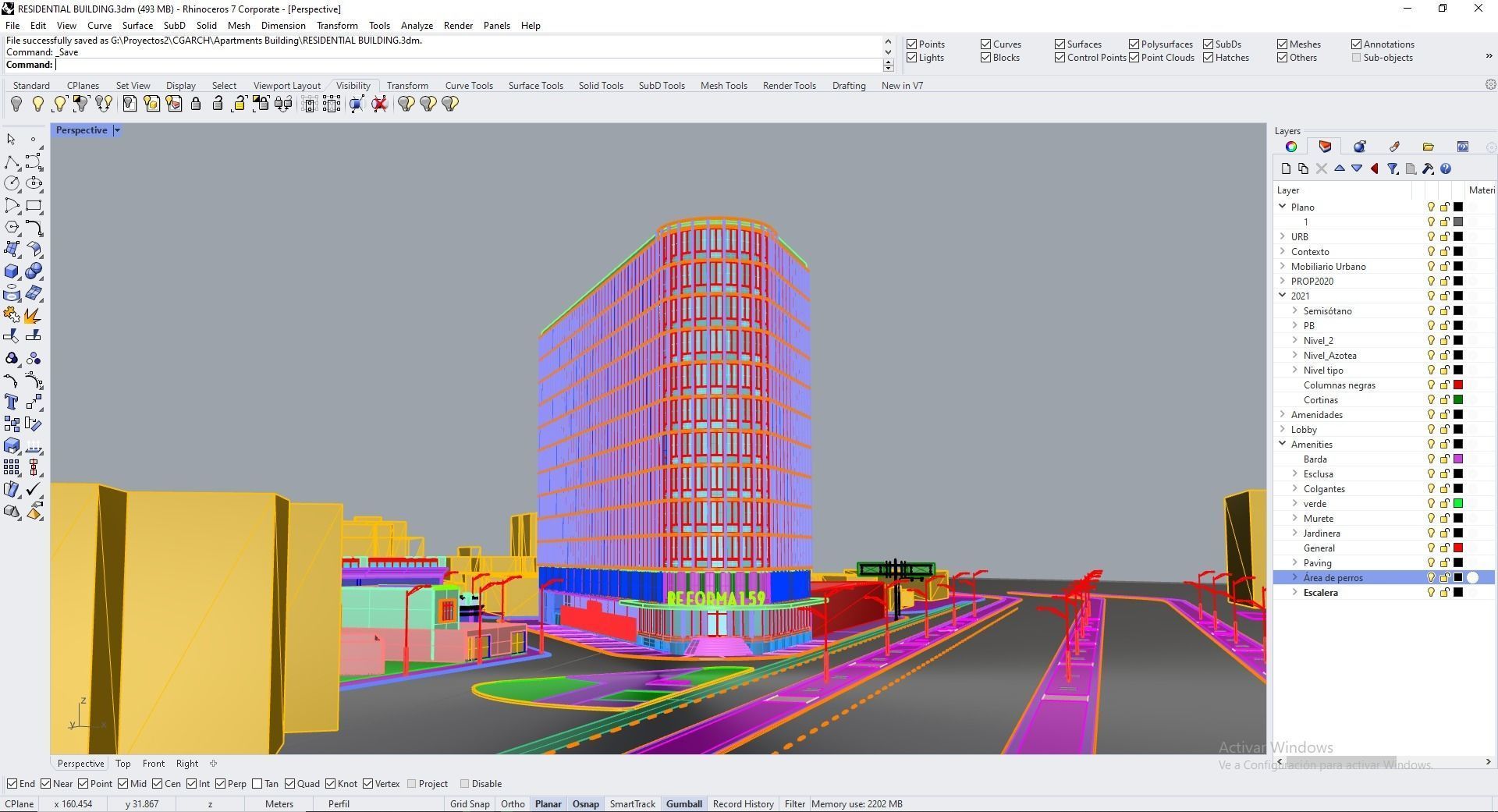This screenshot has width=1498, height=812.
Task: Expand the Contexto layer
Action: [x=1282, y=251]
